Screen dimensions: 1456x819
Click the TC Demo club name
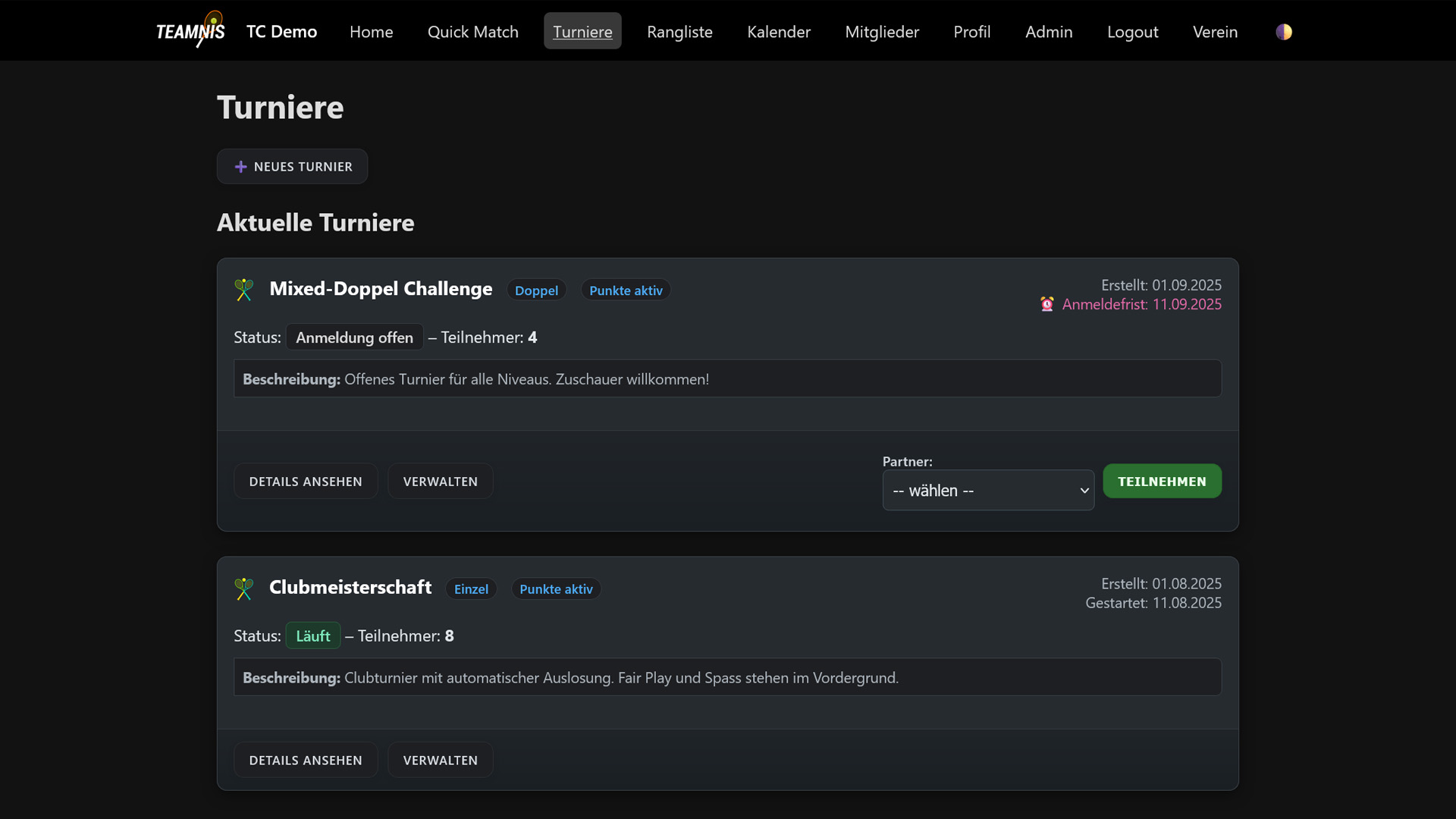(281, 32)
